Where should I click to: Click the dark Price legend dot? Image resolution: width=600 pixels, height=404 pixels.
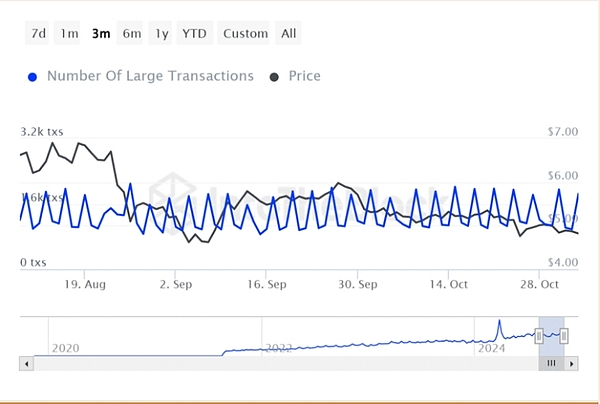coord(274,77)
